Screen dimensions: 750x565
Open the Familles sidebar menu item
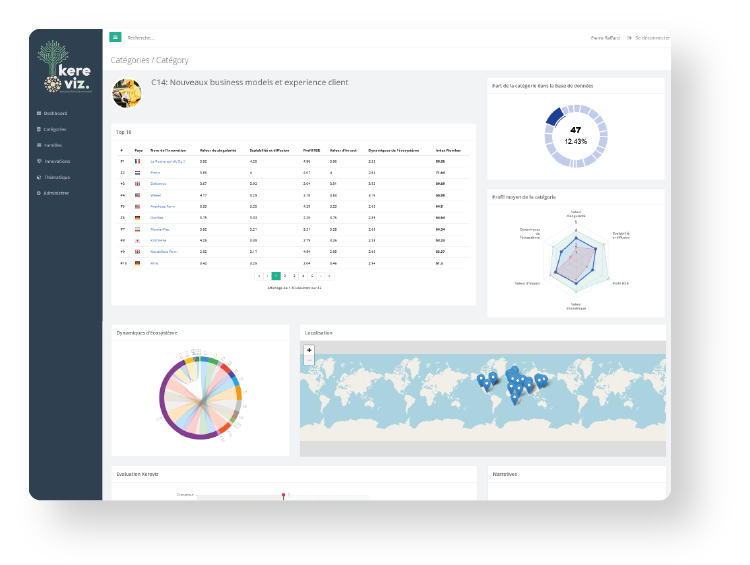pyautogui.click(x=54, y=145)
